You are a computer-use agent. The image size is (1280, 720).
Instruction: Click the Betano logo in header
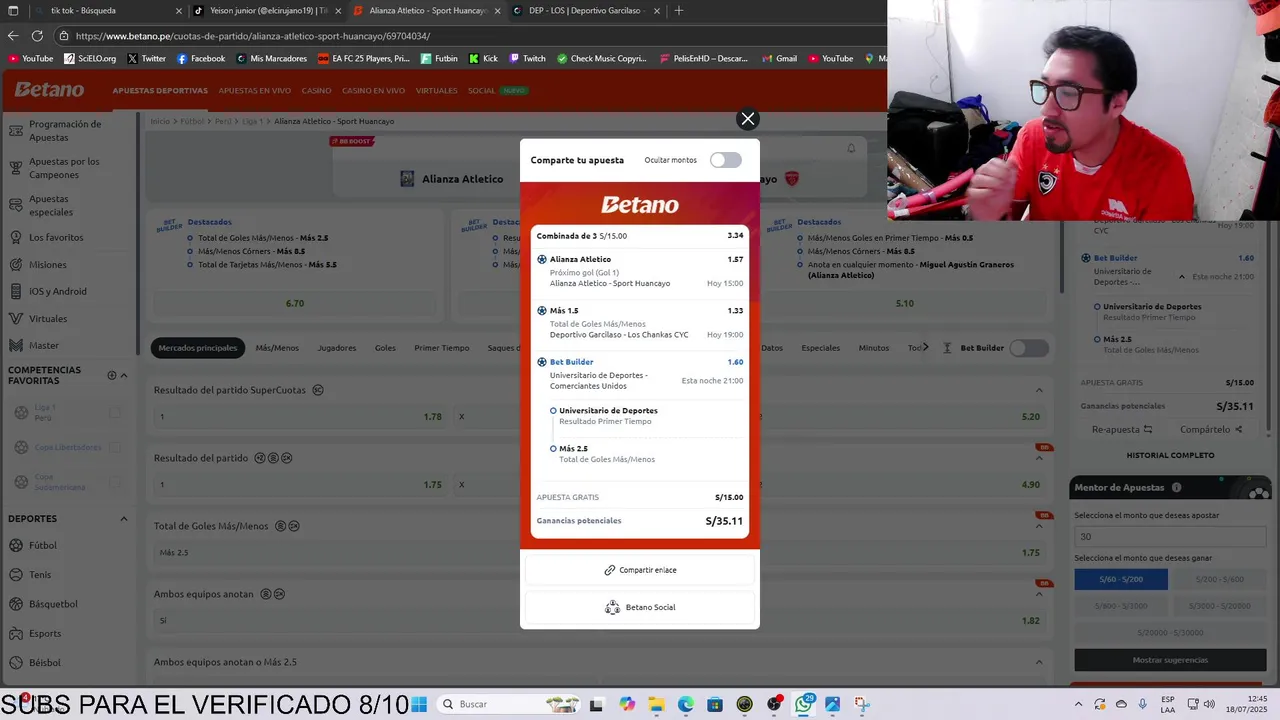[x=49, y=90]
